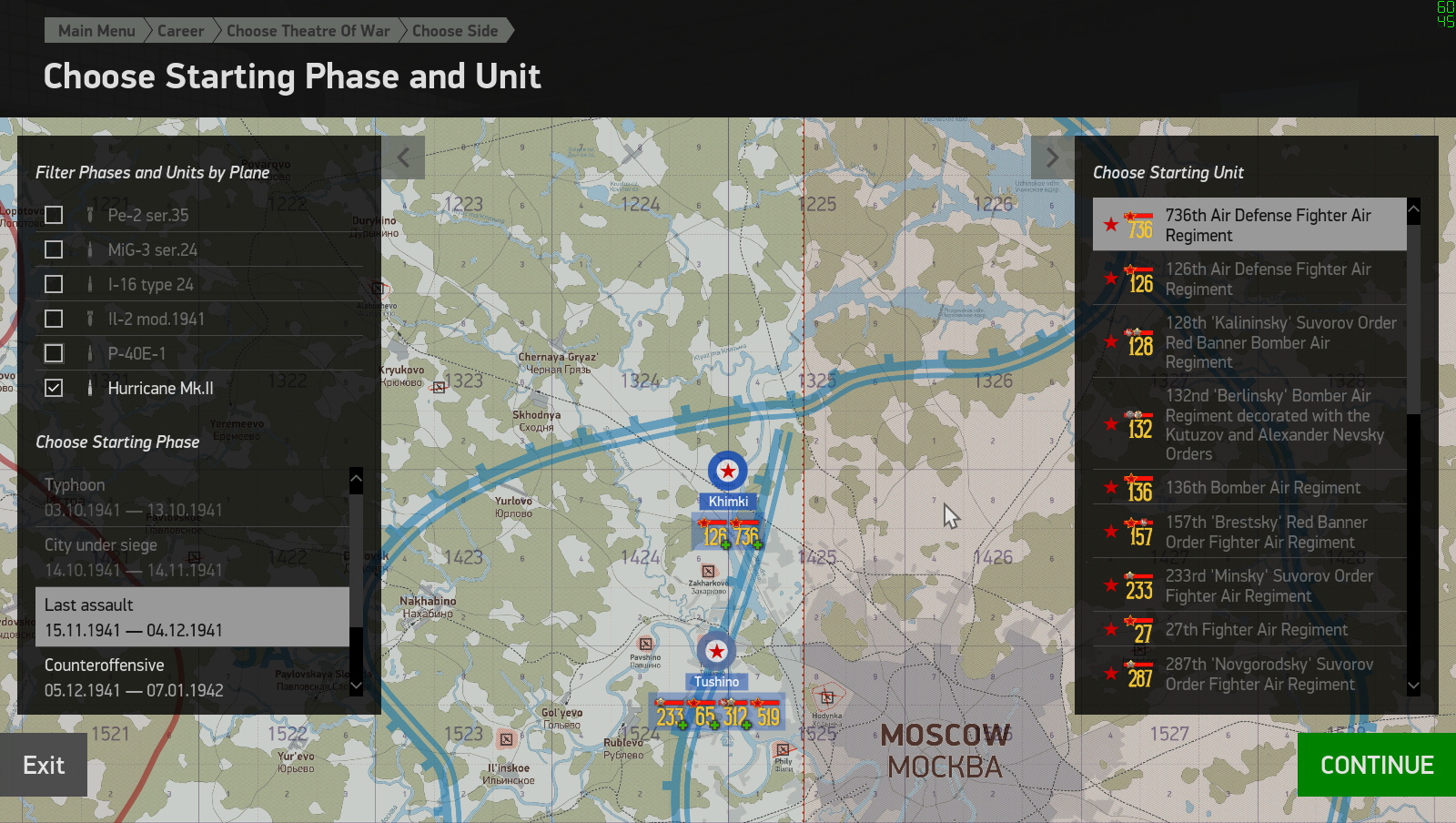Uncheck the Hurricane Mk.II filter checkbox
This screenshot has height=823, width=1456.
(x=54, y=388)
